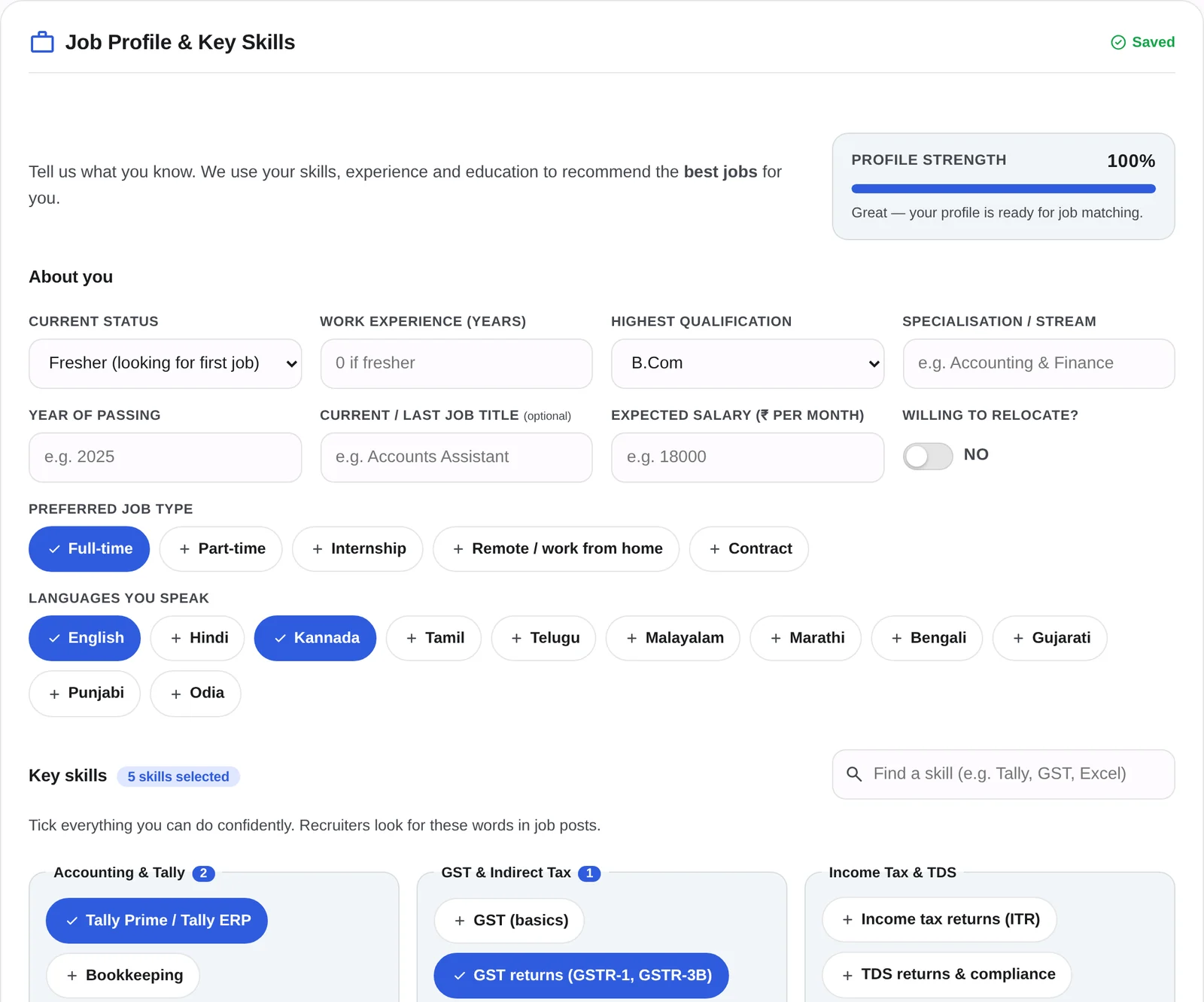
Task: Deselect the English language chip
Action: click(x=84, y=638)
